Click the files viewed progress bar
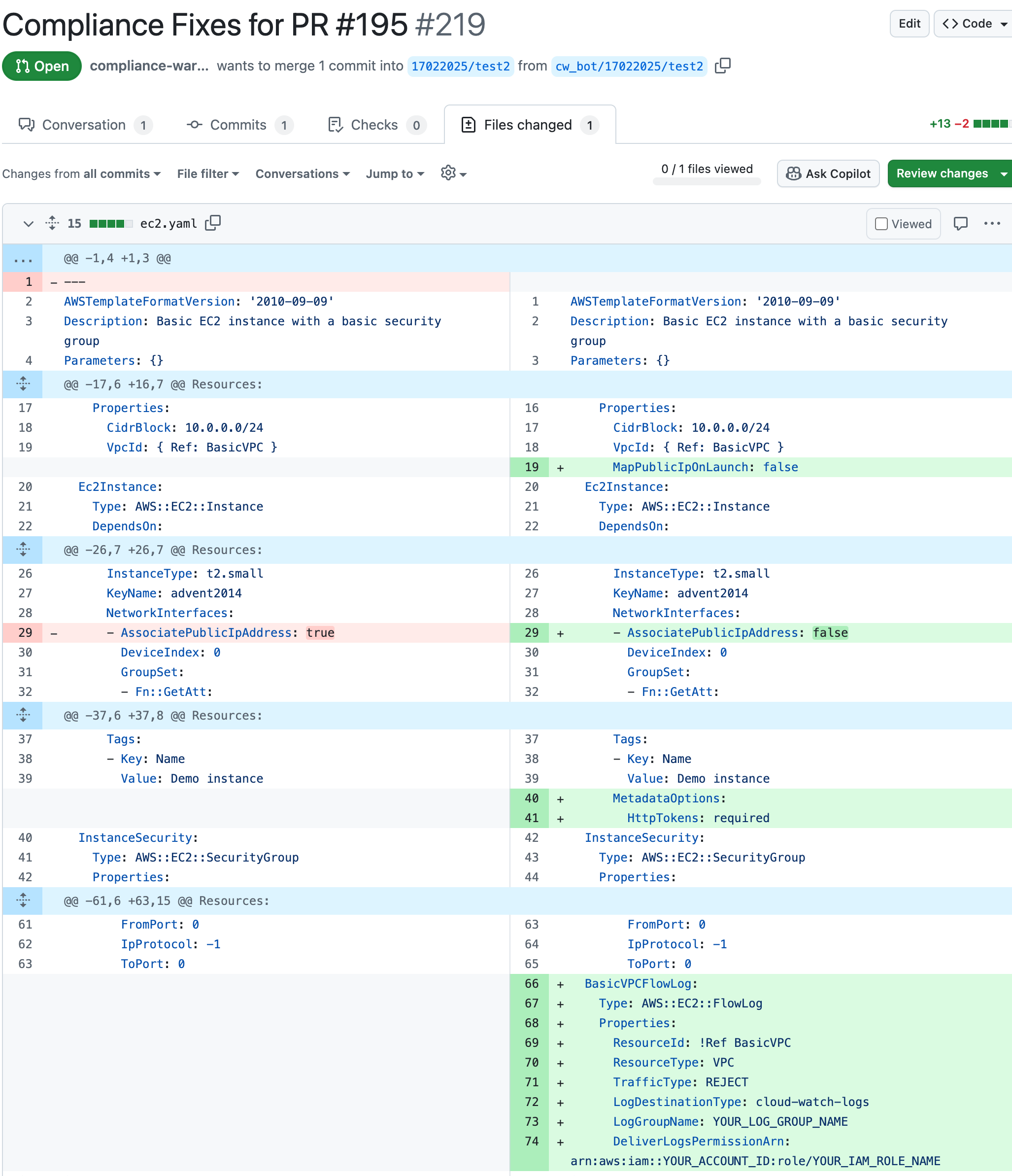1012x1176 pixels. 706,181
